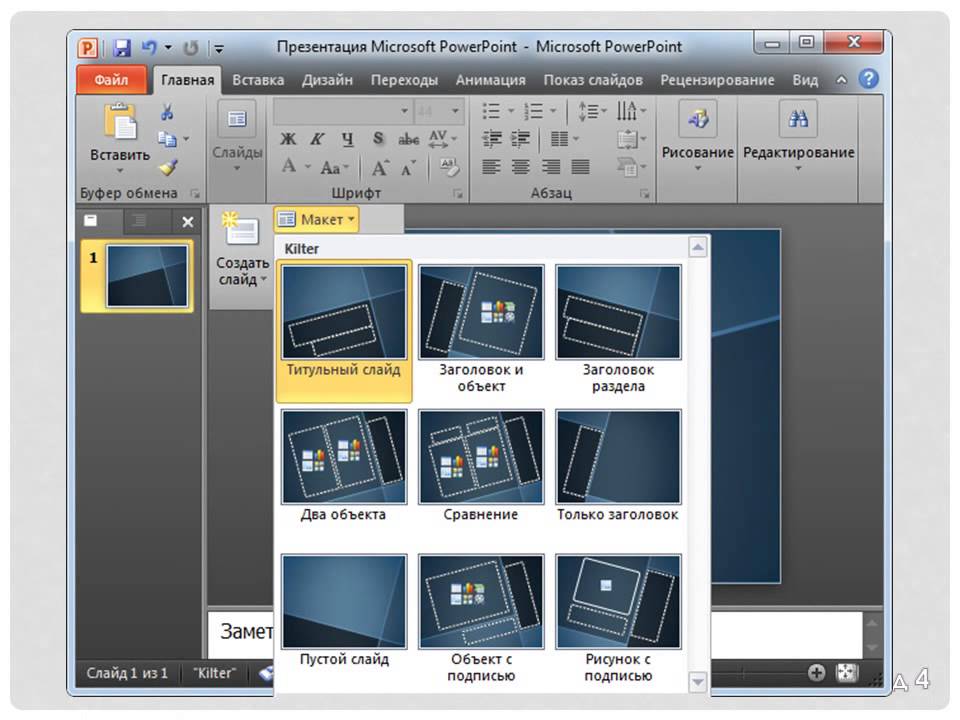The image size is (960, 720).
Task: Click the Paste (Вставить) clipboard icon
Action: [121, 121]
